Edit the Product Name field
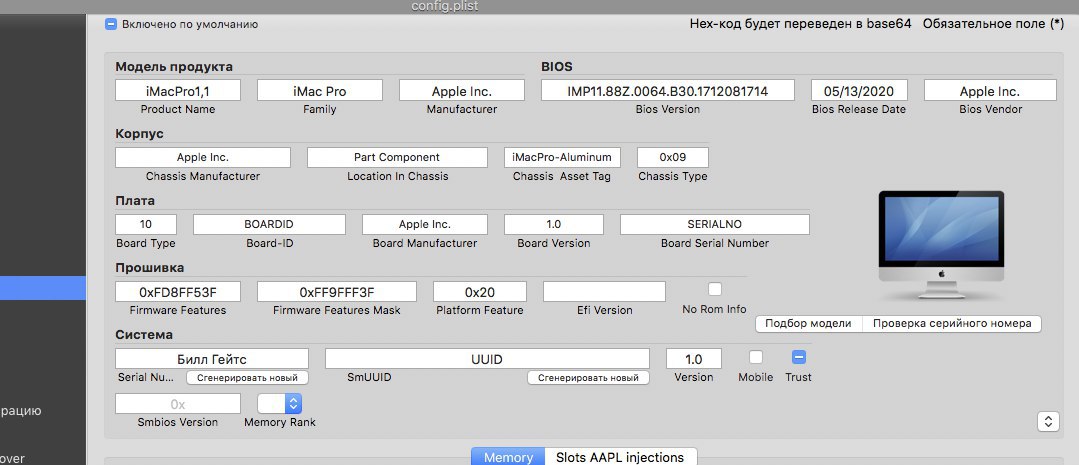1079x465 pixels. coord(178,91)
